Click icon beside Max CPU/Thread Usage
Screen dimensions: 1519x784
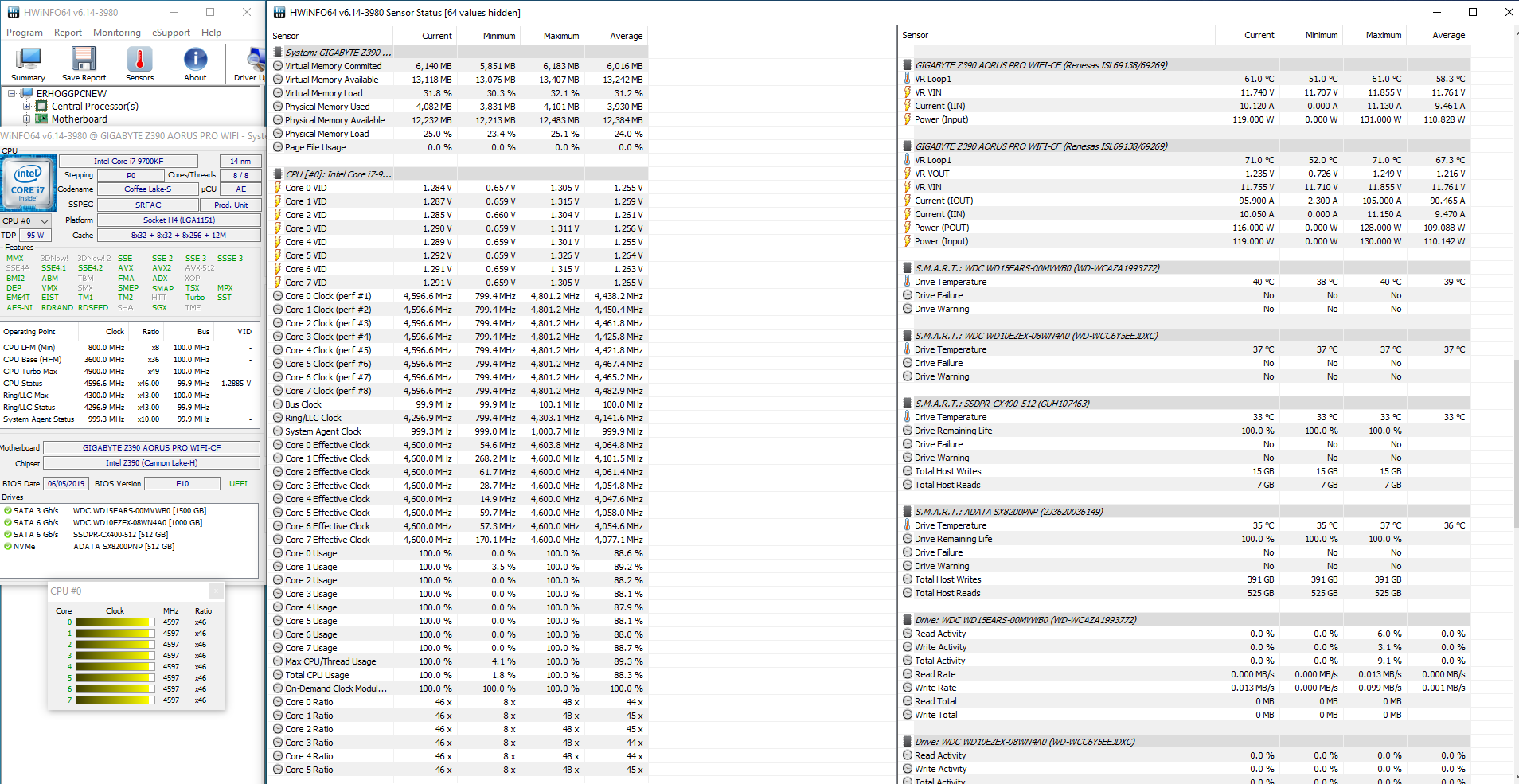[278, 661]
